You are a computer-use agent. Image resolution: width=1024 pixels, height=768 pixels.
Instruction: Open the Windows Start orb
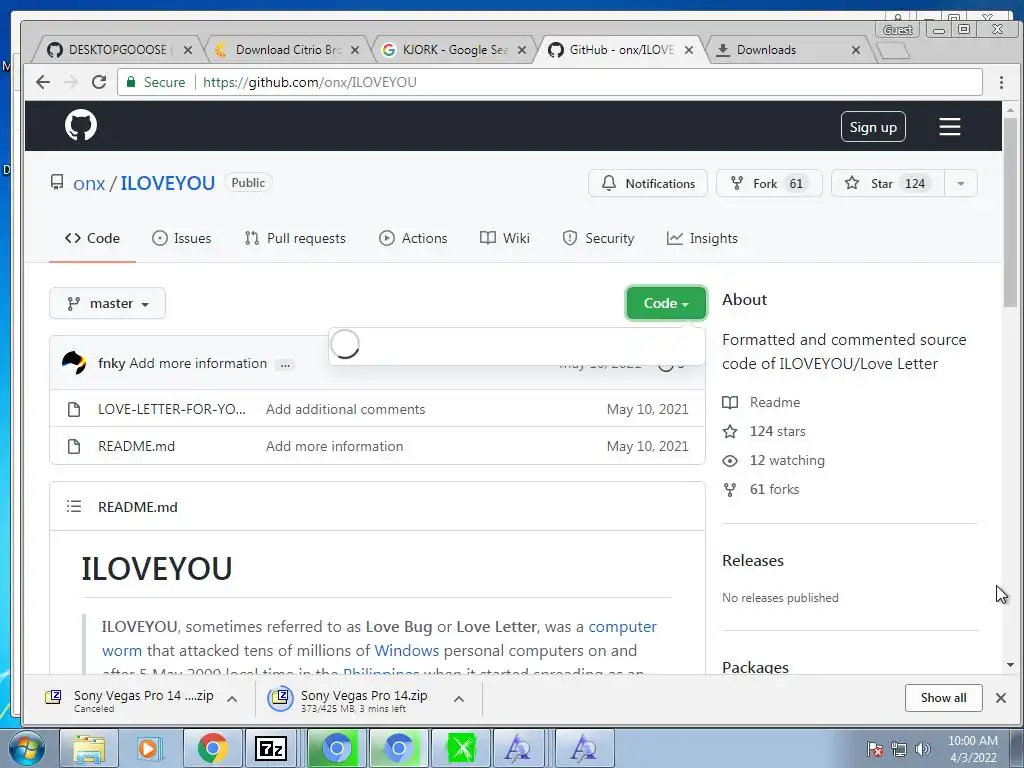point(27,748)
